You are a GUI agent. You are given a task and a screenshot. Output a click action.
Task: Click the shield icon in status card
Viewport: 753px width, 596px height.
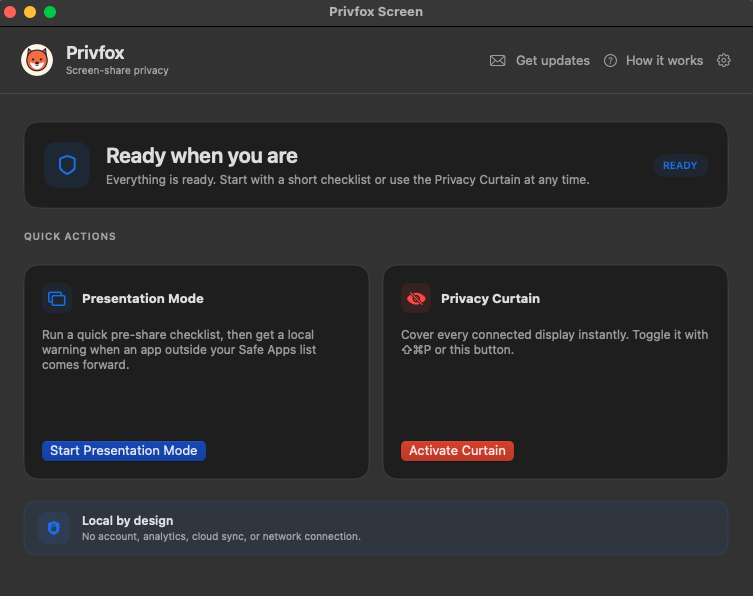point(67,165)
